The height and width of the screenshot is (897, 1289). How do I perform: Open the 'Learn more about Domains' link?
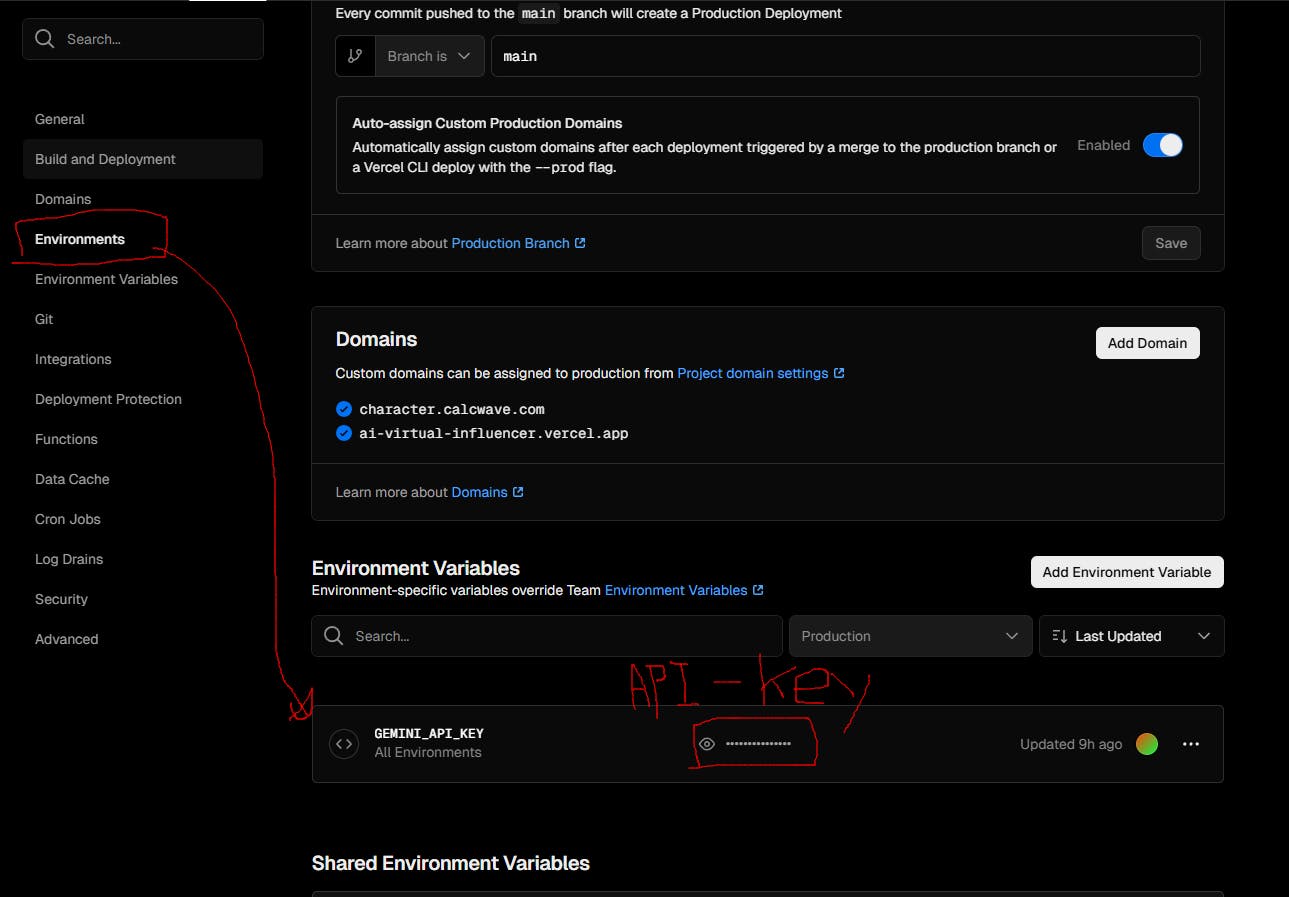pos(487,492)
